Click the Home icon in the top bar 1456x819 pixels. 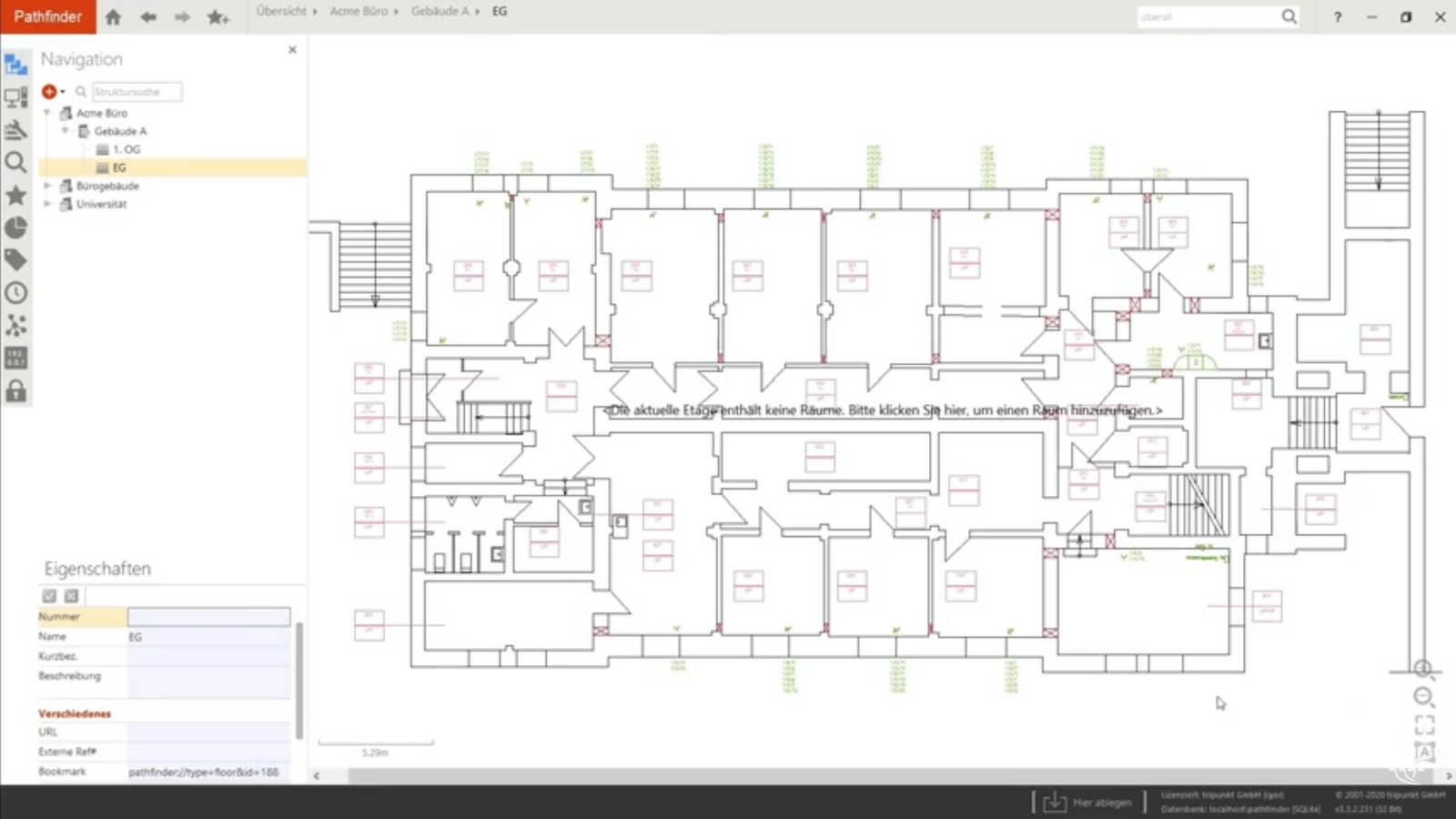[113, 17]
